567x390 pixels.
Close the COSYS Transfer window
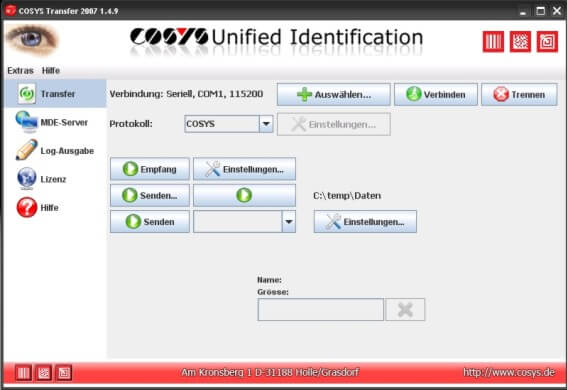tap(557, 11)
